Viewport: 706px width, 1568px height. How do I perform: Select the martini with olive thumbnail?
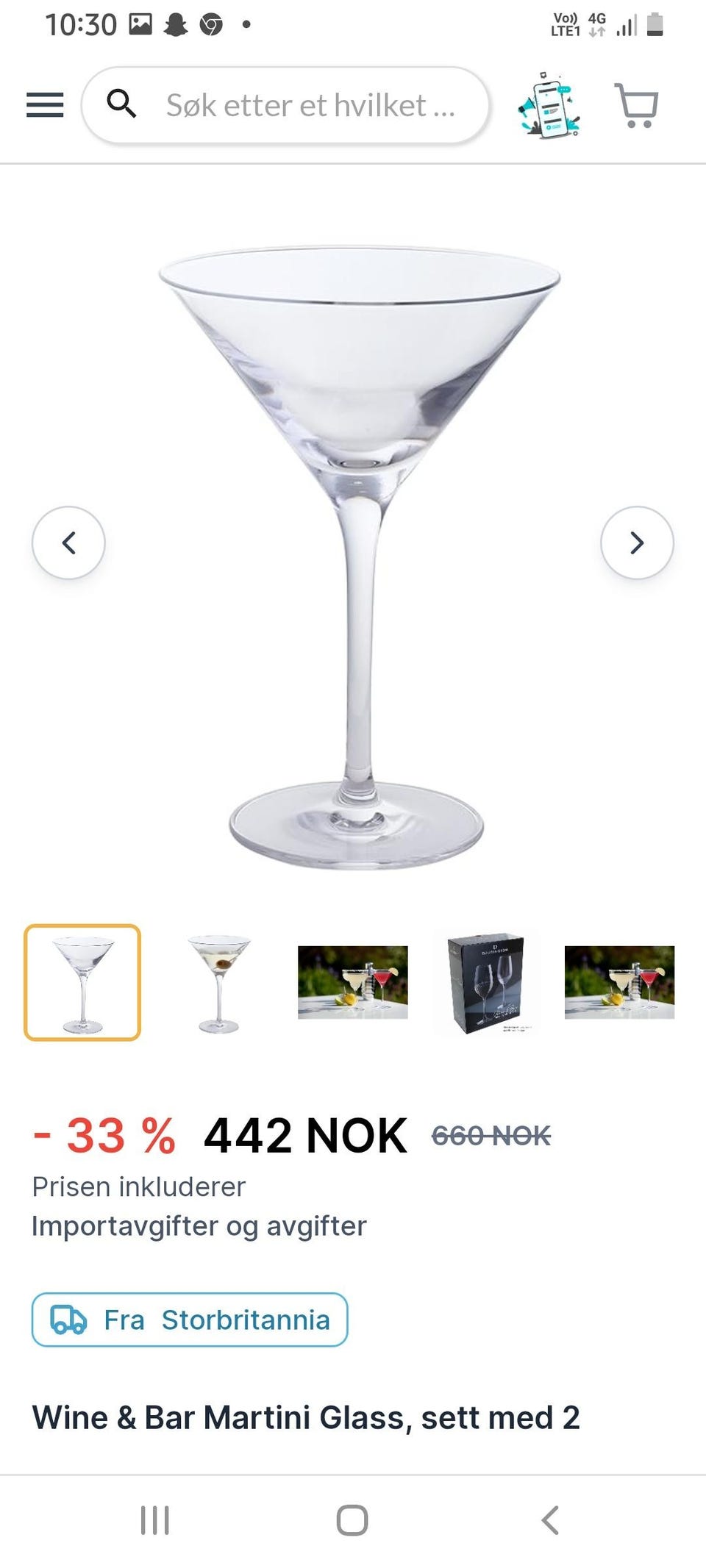click(218, 983)
